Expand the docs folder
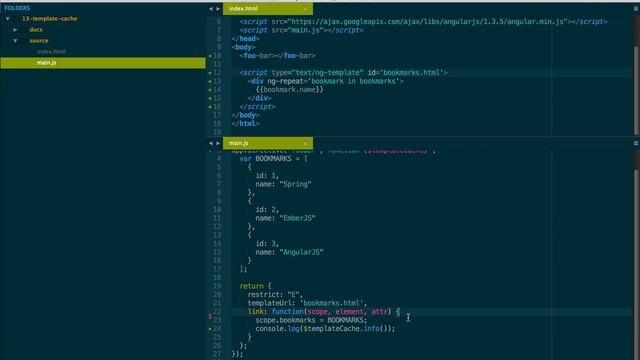The height and width of the screenshot is (360, 640). 15,30
